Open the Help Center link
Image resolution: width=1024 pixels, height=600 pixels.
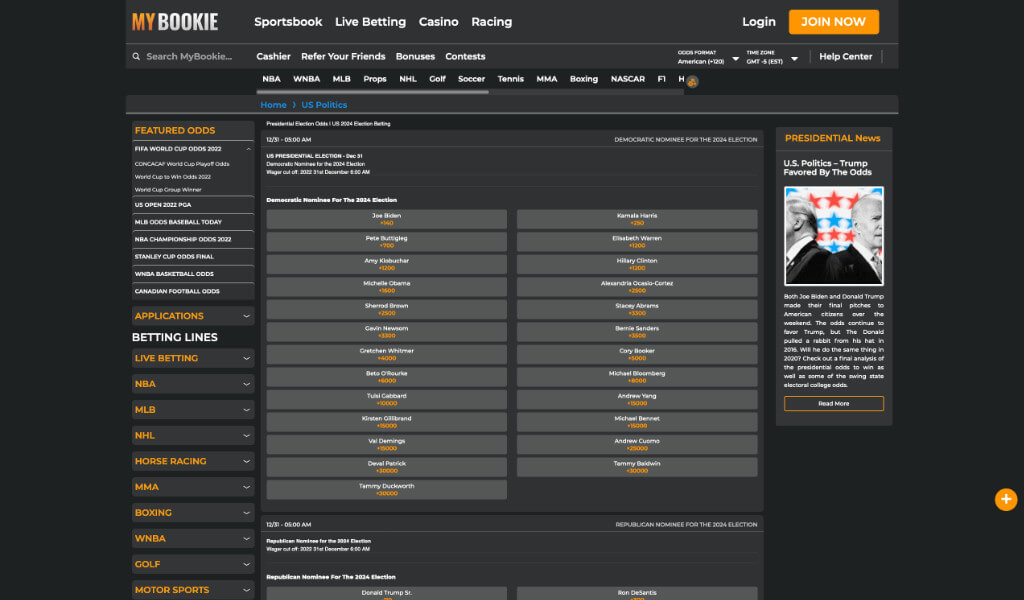pyautogui.click(x=846, y=57)
